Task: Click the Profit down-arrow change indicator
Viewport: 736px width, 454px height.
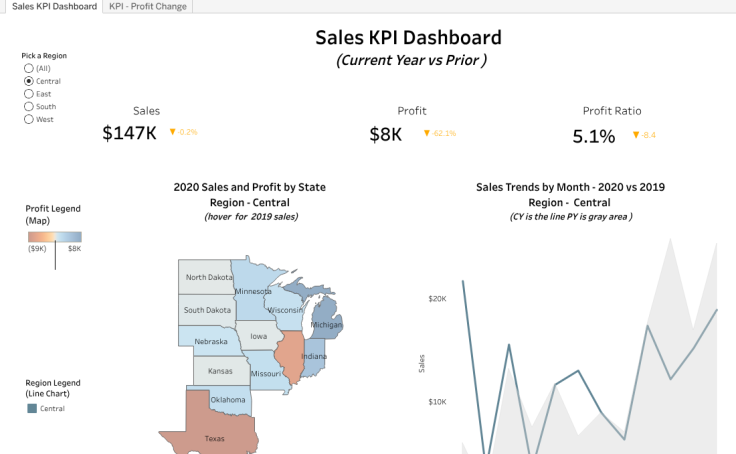Action: [427, 132]
